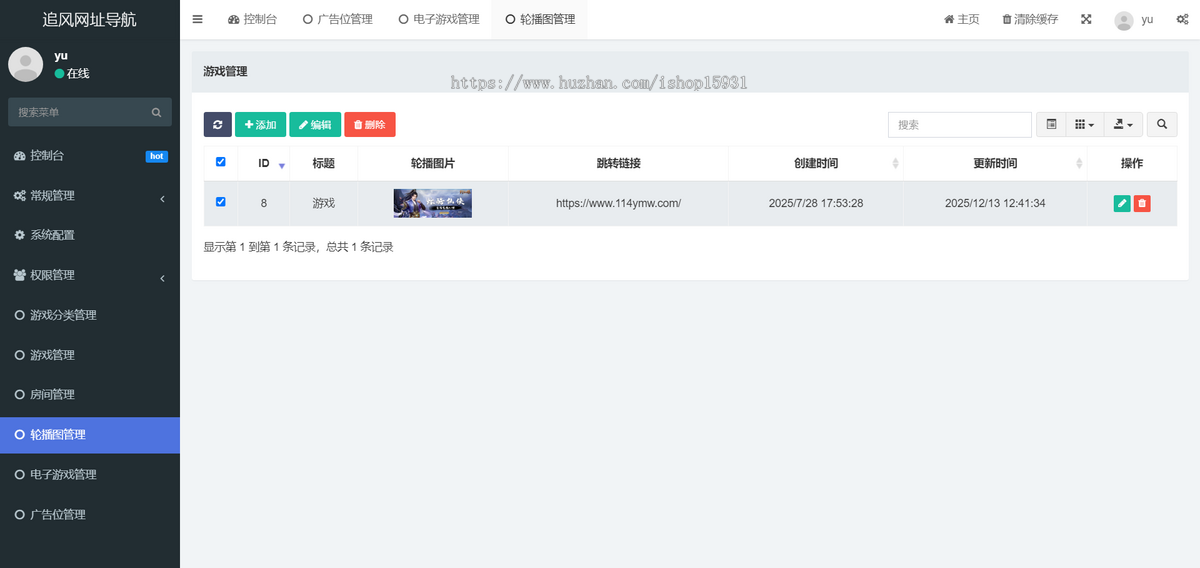Image resolution: width=1200 pixels, height=568 pixels.
Task: Sort by 创建时间 column header
Action: 816,163
